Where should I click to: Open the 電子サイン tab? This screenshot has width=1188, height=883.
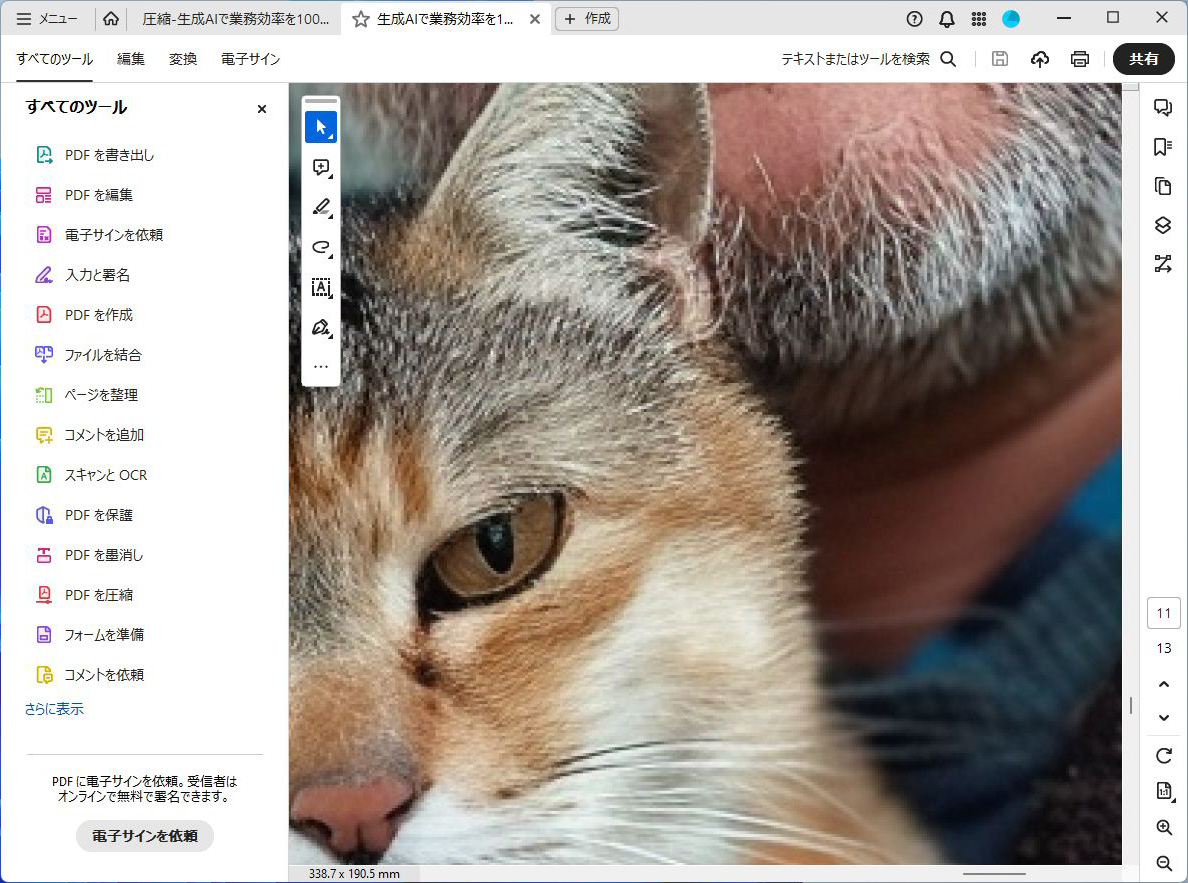click(x=250, y=59)
